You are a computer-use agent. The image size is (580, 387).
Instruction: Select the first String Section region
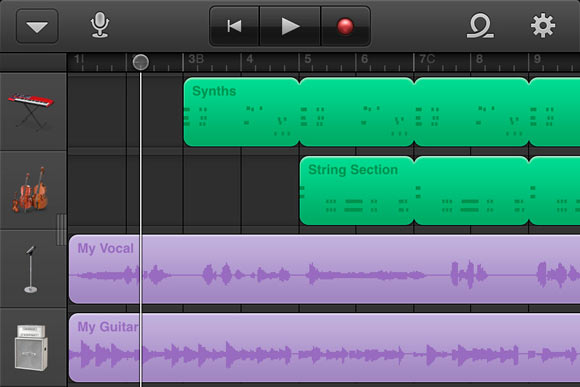357,191
